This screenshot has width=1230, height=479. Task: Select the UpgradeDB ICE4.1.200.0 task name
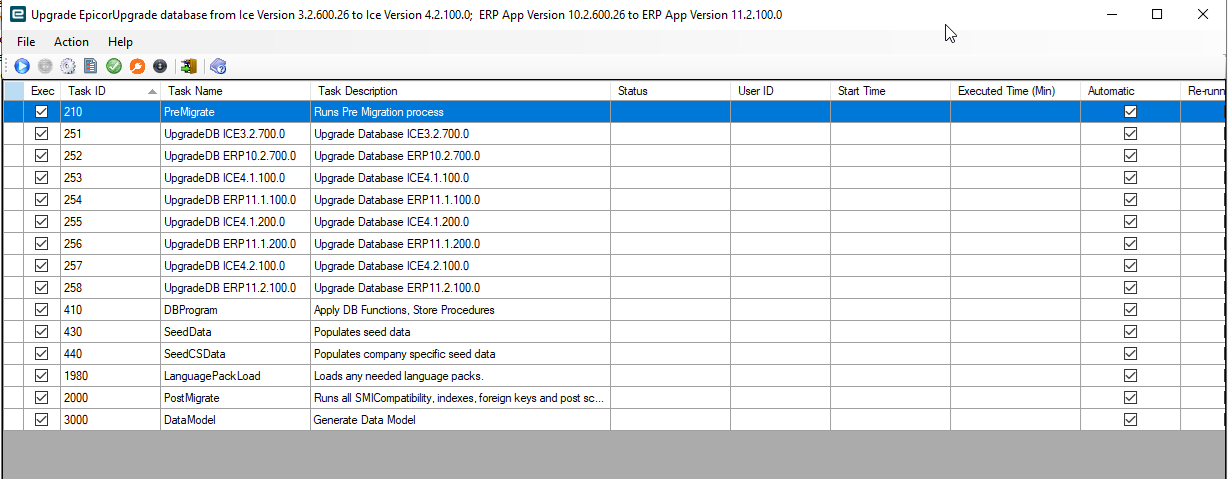click(x=234, y=222)
